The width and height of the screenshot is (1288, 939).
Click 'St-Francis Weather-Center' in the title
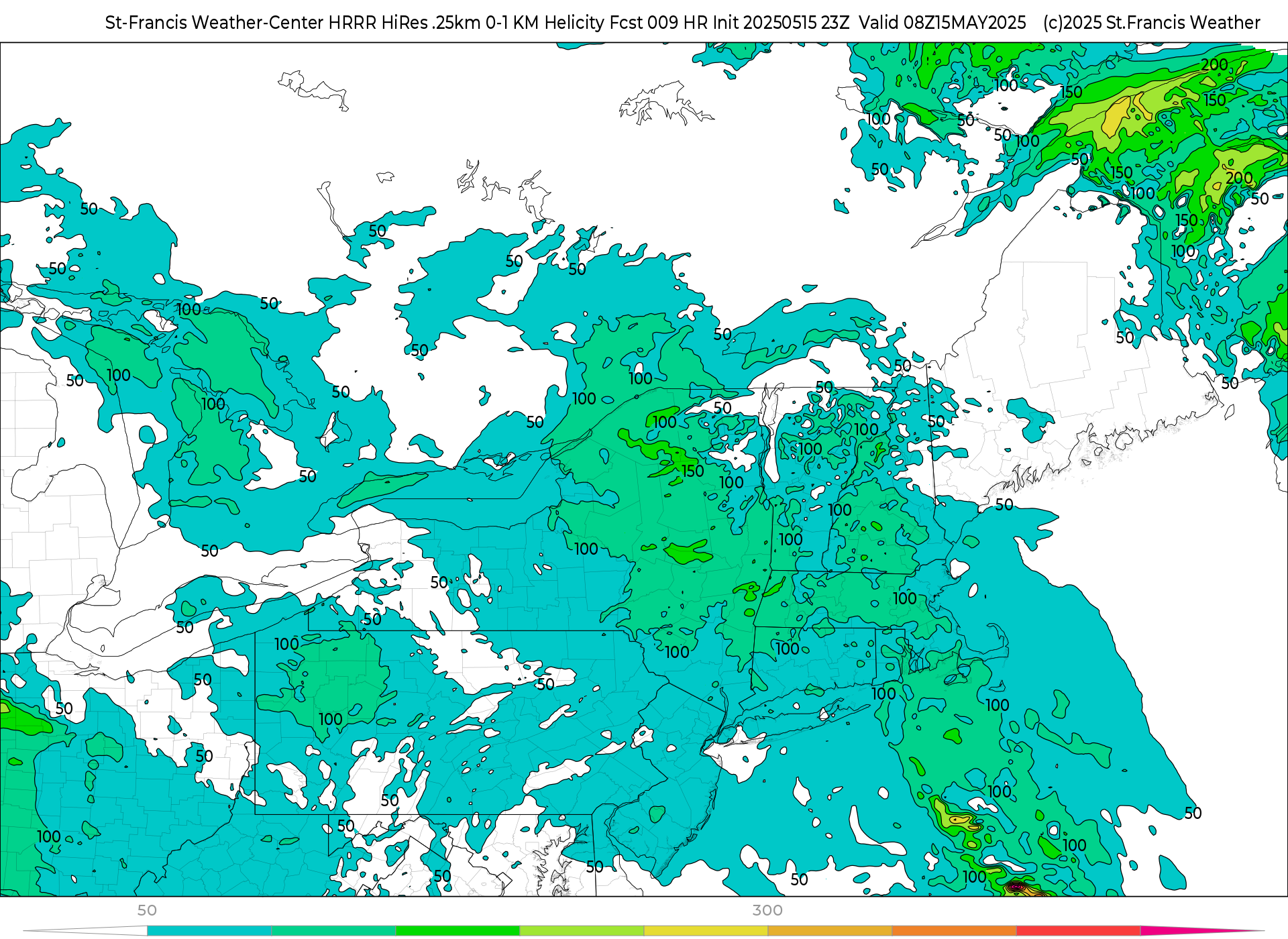pos(214,23)
